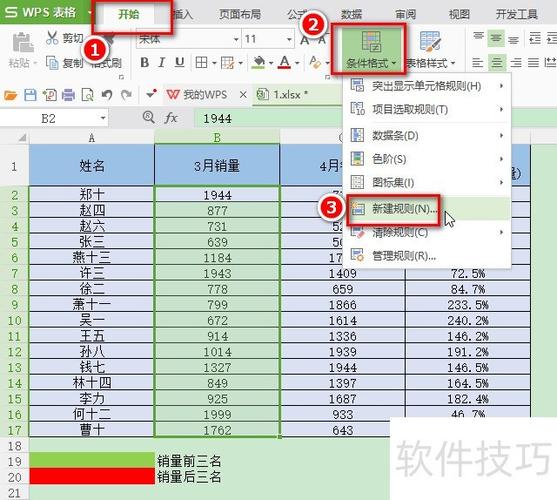Click the fx insert function icon

171,118
